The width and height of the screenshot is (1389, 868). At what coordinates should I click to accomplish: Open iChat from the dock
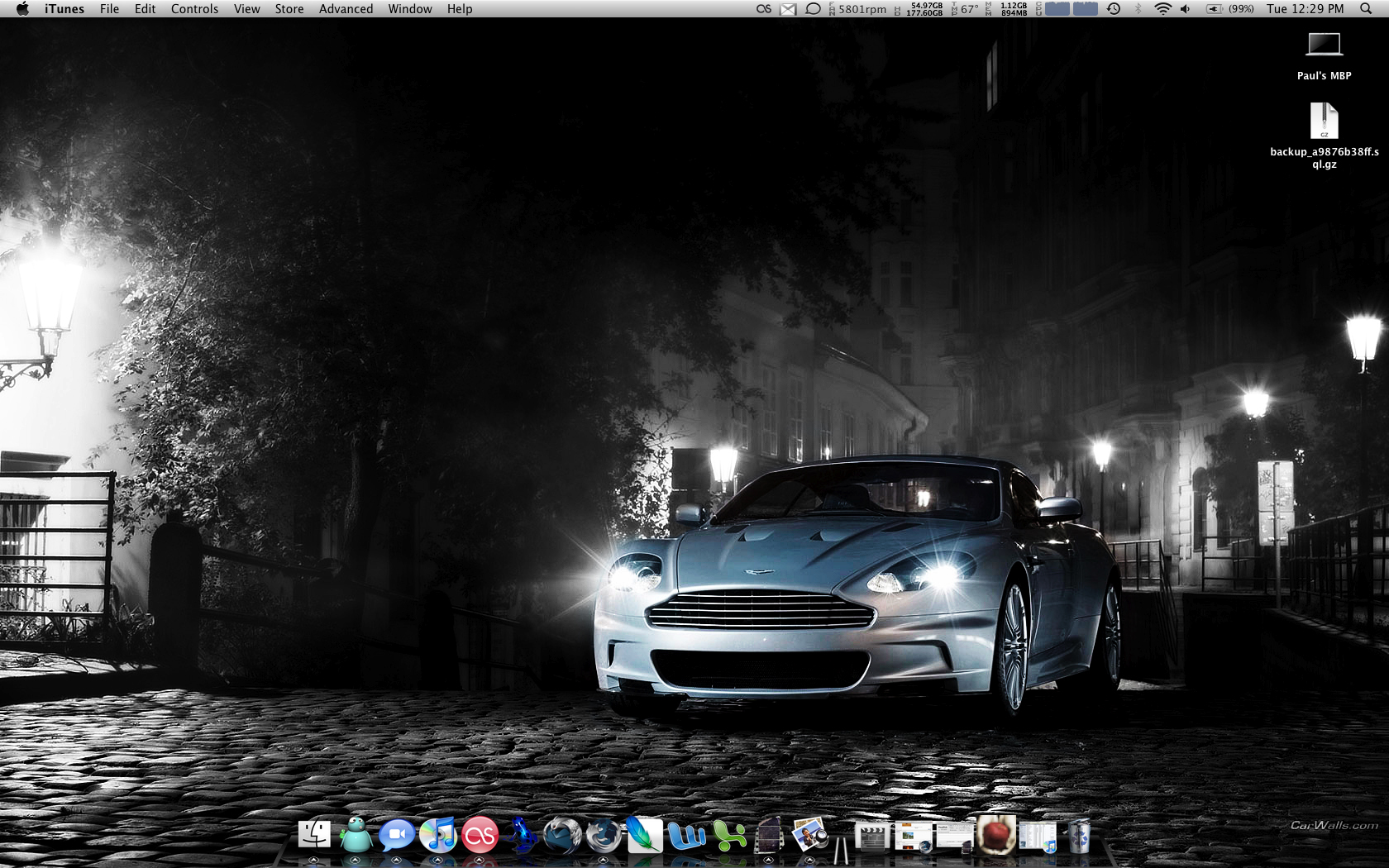click(397, 835)
